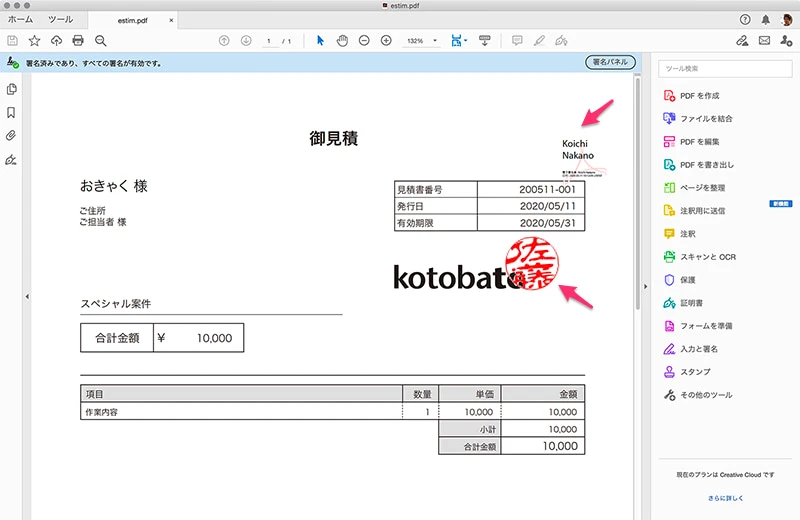800x520 pixels.
Task: Click the print icon in toolbar
Action: (78, 40)
